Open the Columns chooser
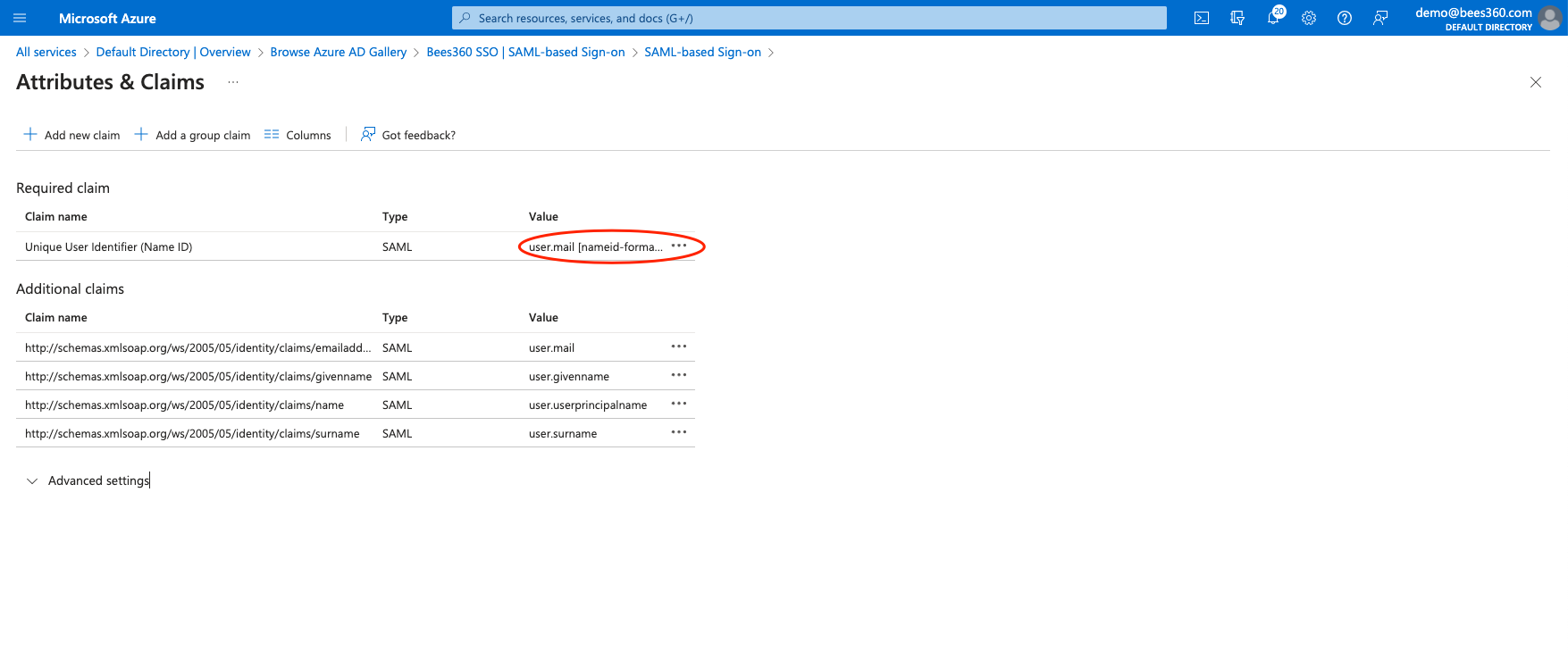 click(x=298, y=135)
